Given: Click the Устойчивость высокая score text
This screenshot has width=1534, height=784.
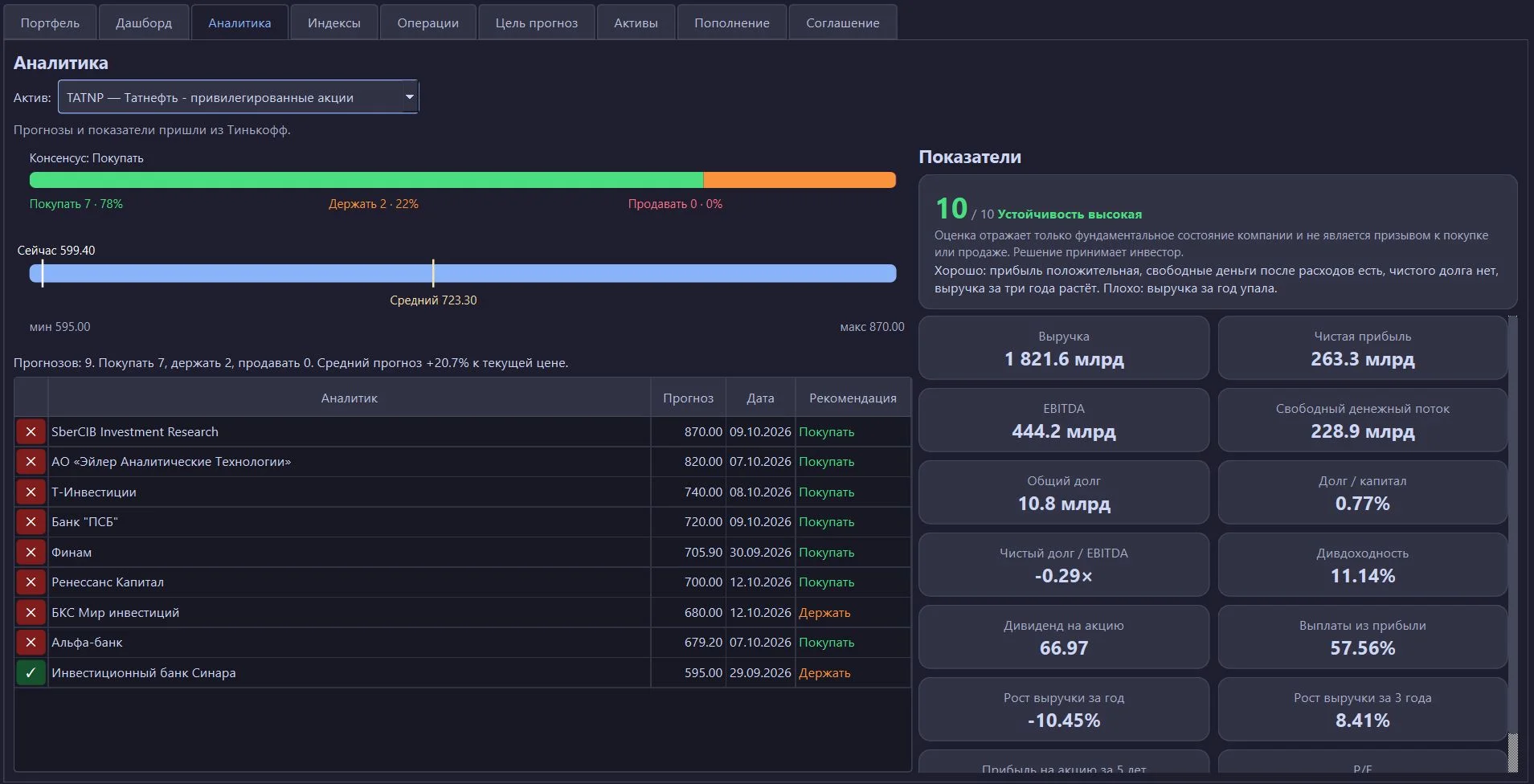Looking at the screenshot, I should 1070,214.
